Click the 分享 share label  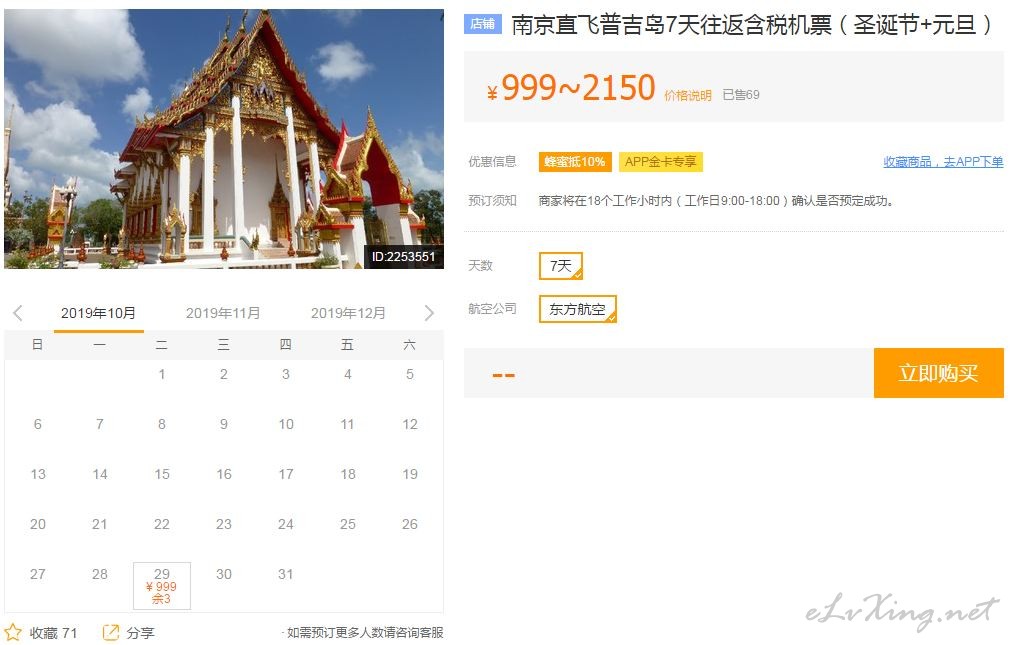click(140, 633)
